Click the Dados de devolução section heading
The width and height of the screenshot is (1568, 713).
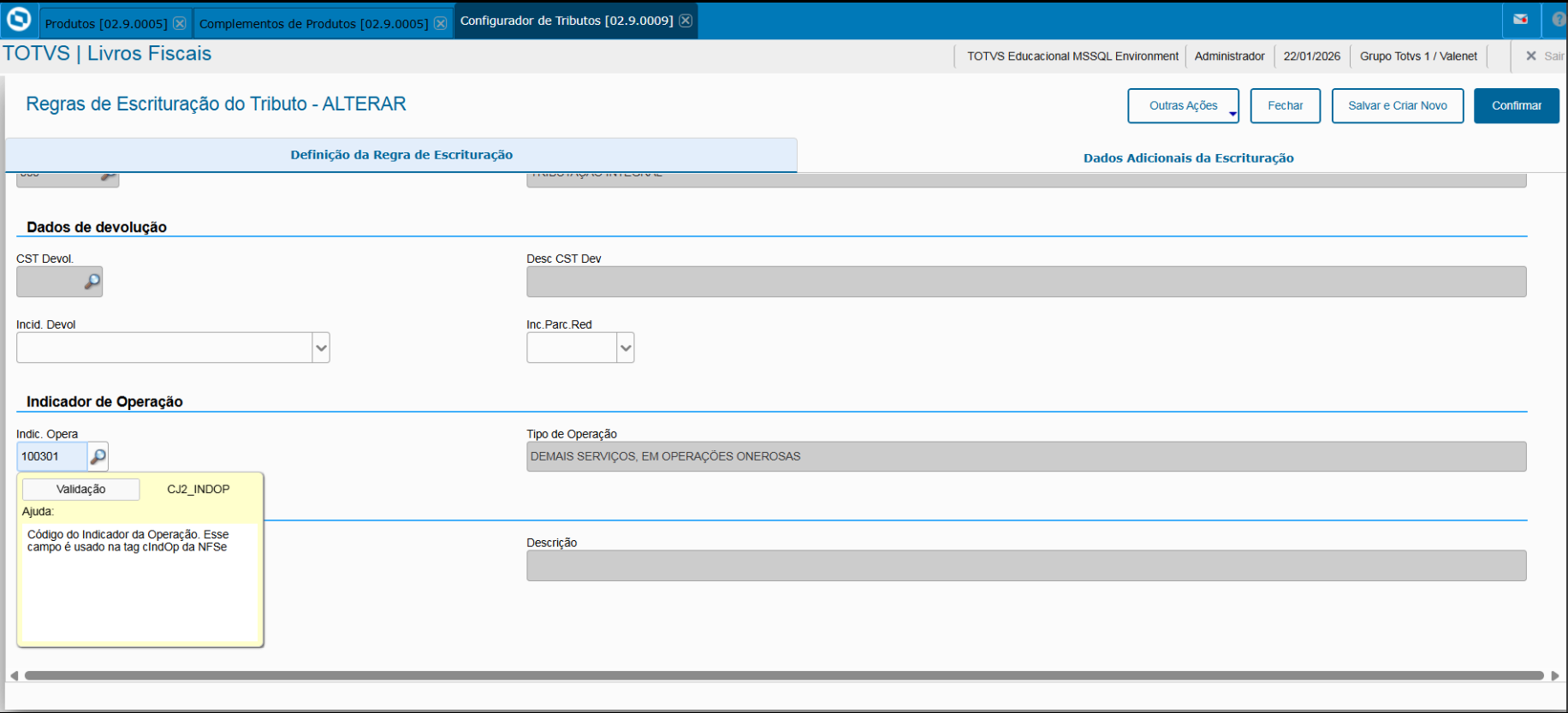[97, 227]
